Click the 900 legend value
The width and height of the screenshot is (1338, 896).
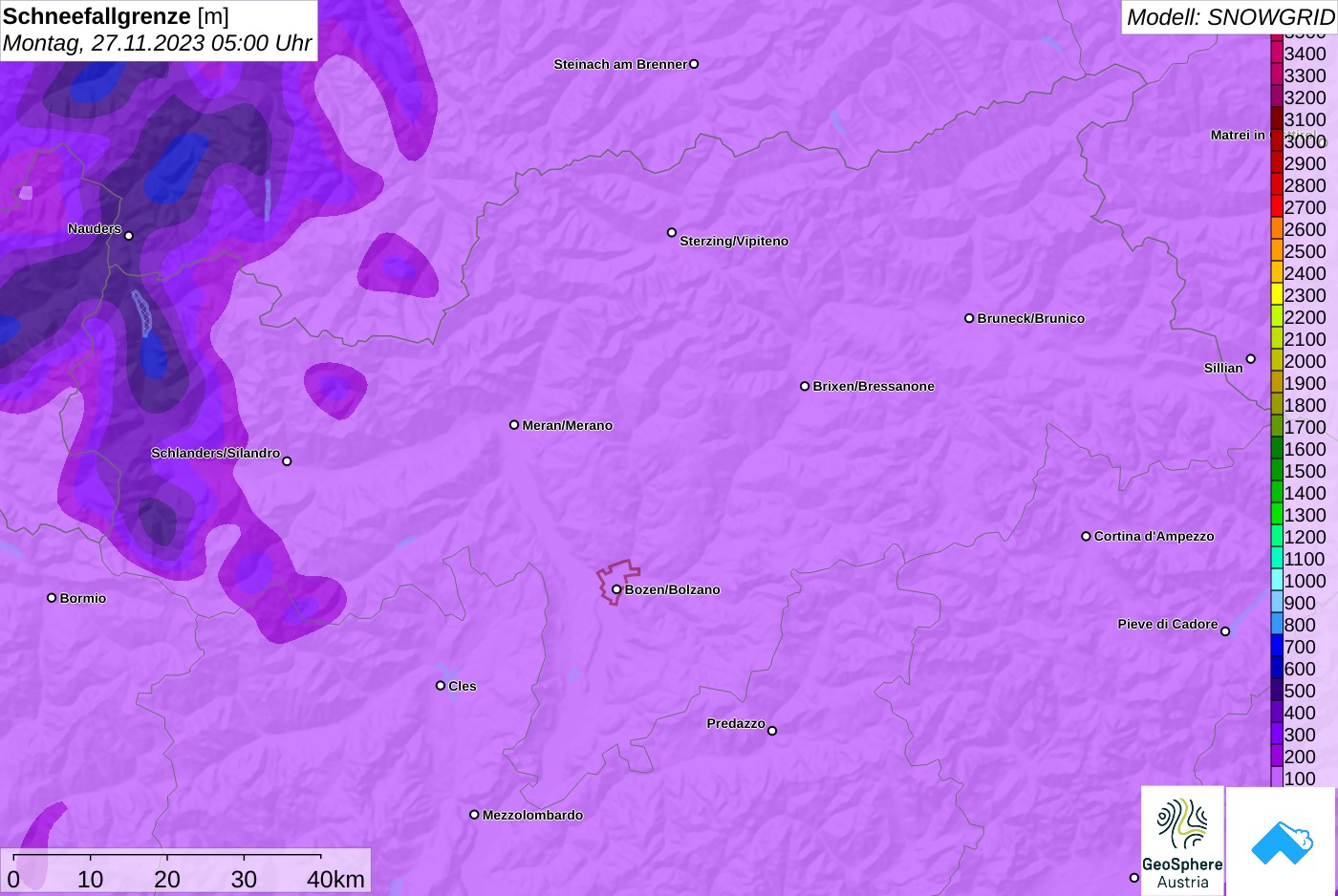pos(1300,603)
